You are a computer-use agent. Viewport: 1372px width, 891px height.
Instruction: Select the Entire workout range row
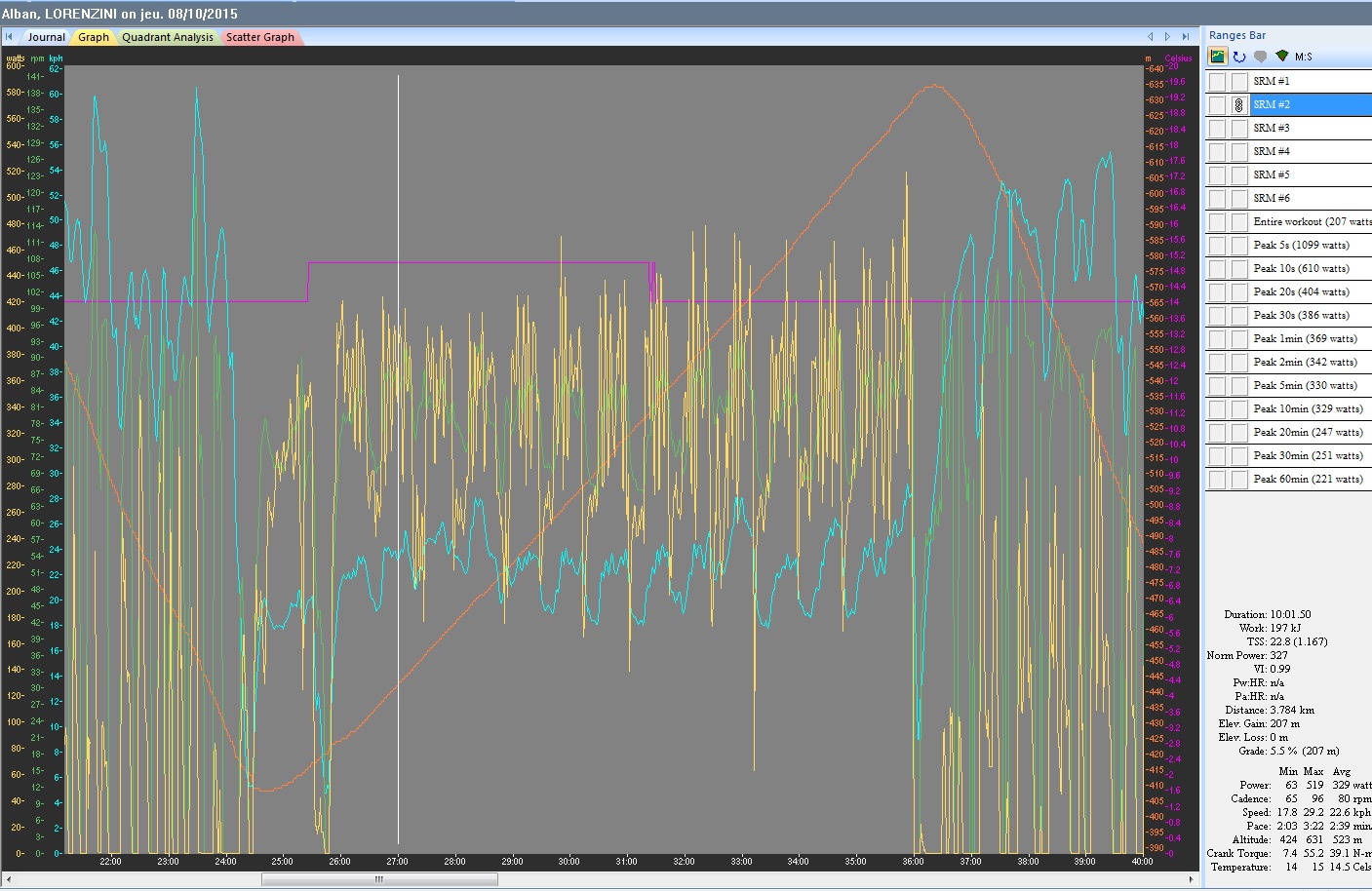coord(1311,222)
